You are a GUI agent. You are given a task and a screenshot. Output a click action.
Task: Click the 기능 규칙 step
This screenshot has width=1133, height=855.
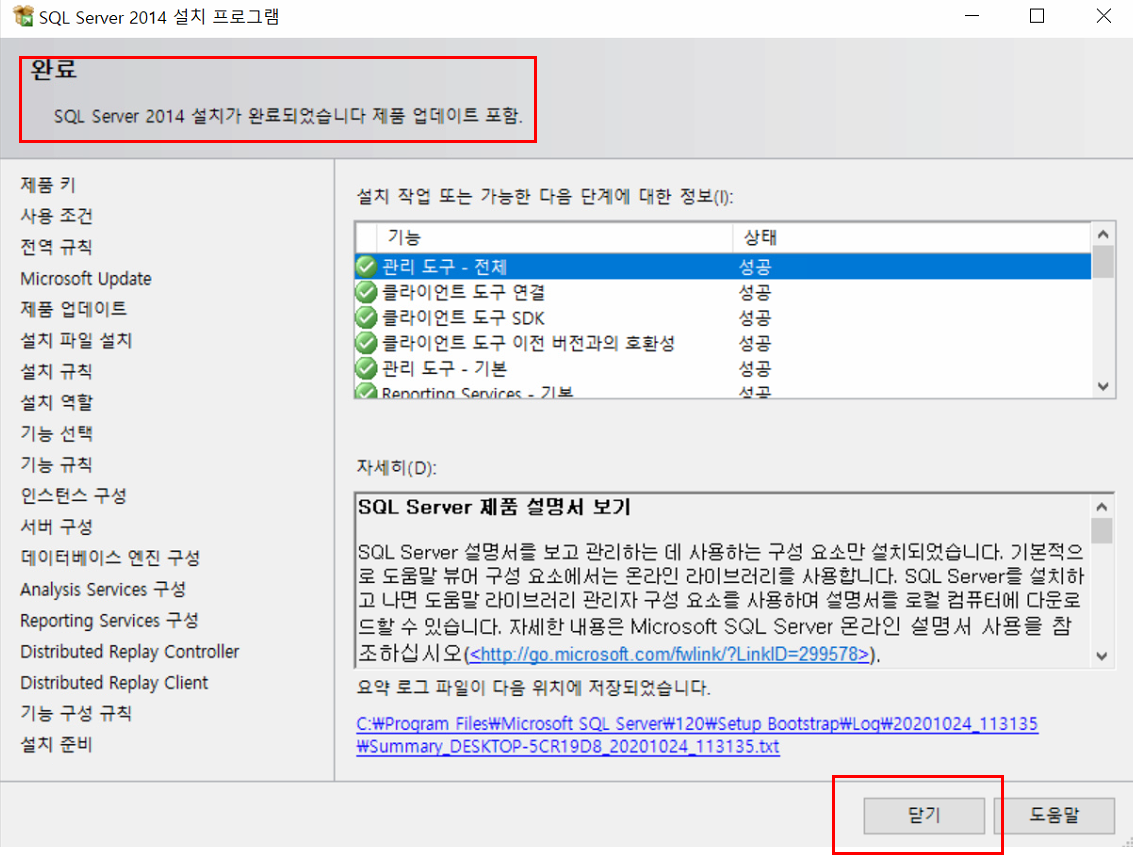(x=56, y=465)
